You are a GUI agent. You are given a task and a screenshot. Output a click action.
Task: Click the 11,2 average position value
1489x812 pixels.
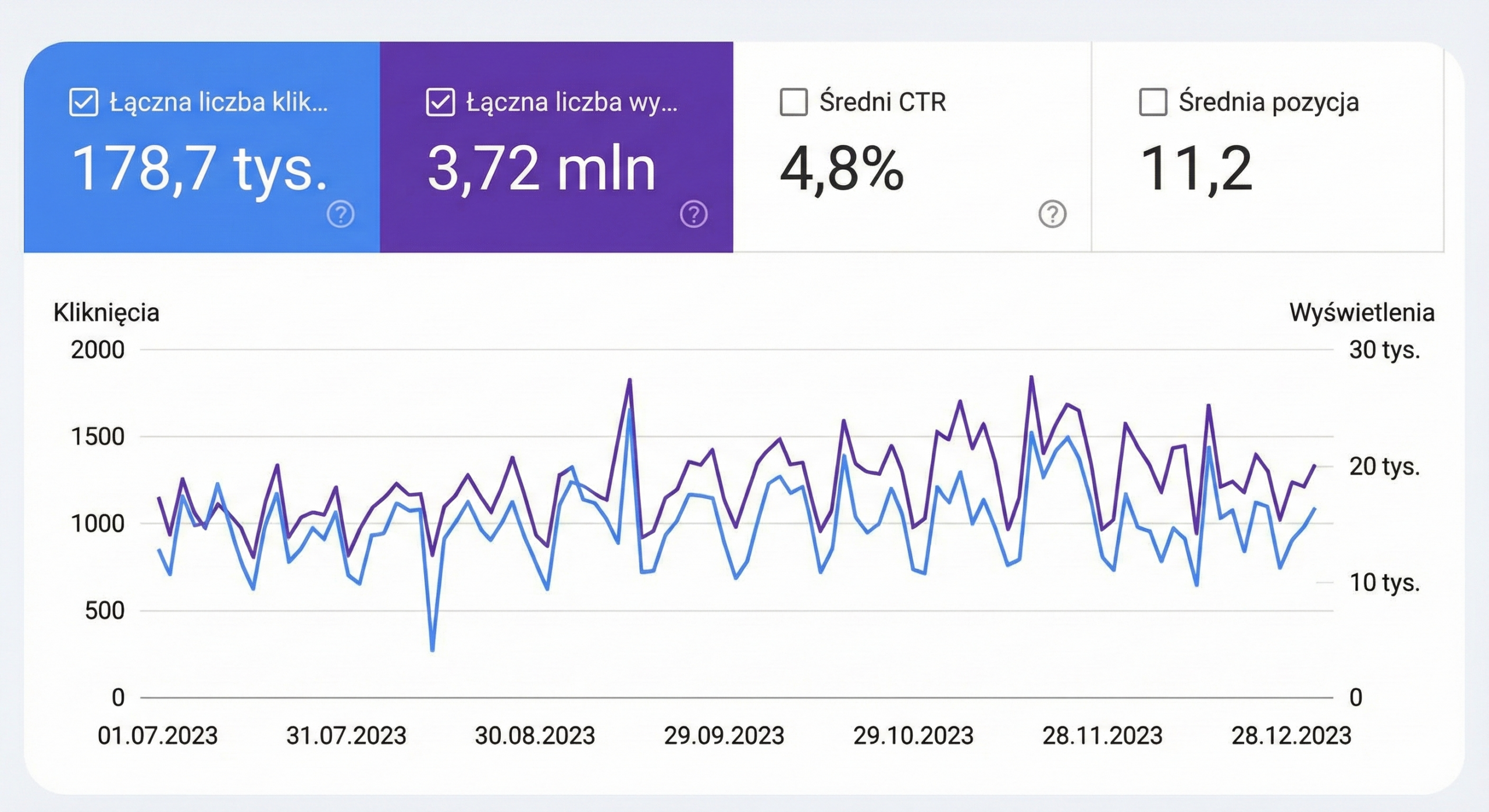[1196, 168]
